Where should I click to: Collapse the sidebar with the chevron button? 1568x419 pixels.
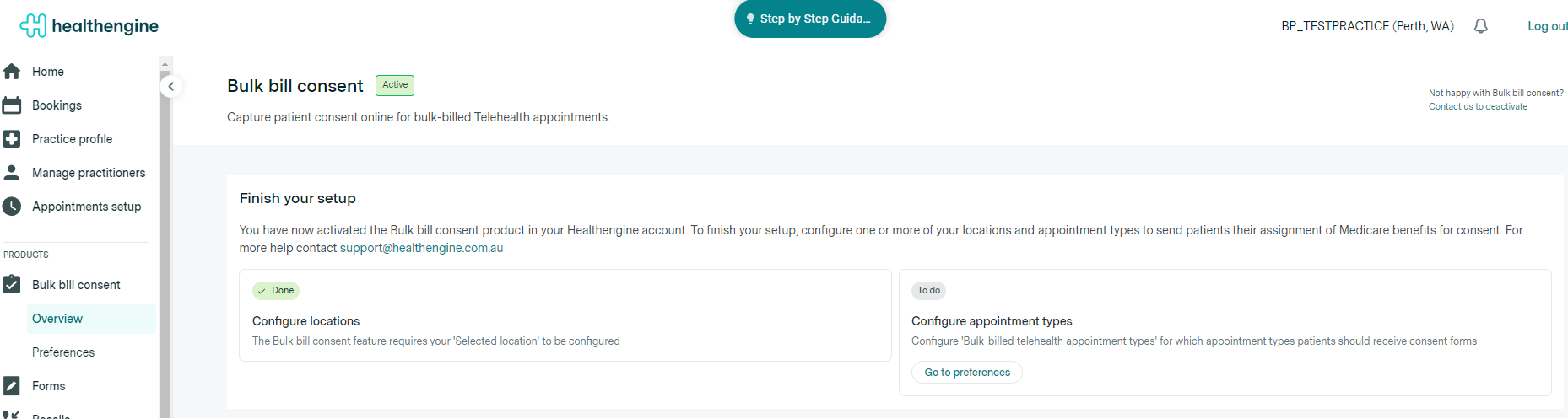coord(171,87)
